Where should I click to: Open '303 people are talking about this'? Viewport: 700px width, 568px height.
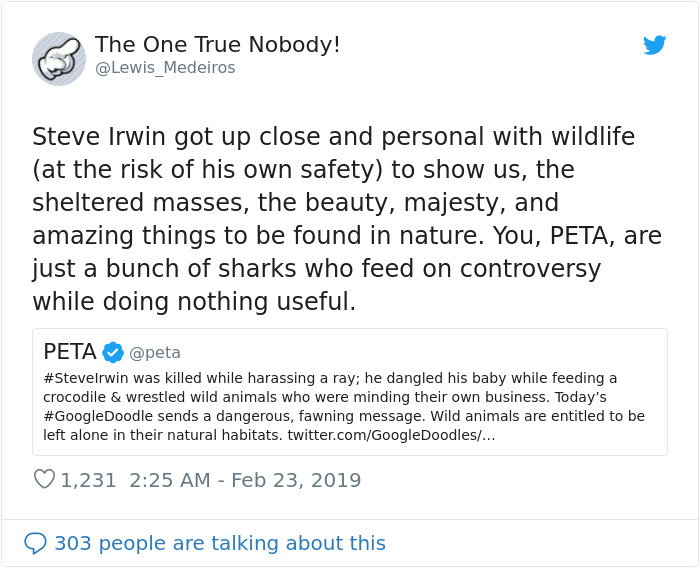click(x=219, y=543)
